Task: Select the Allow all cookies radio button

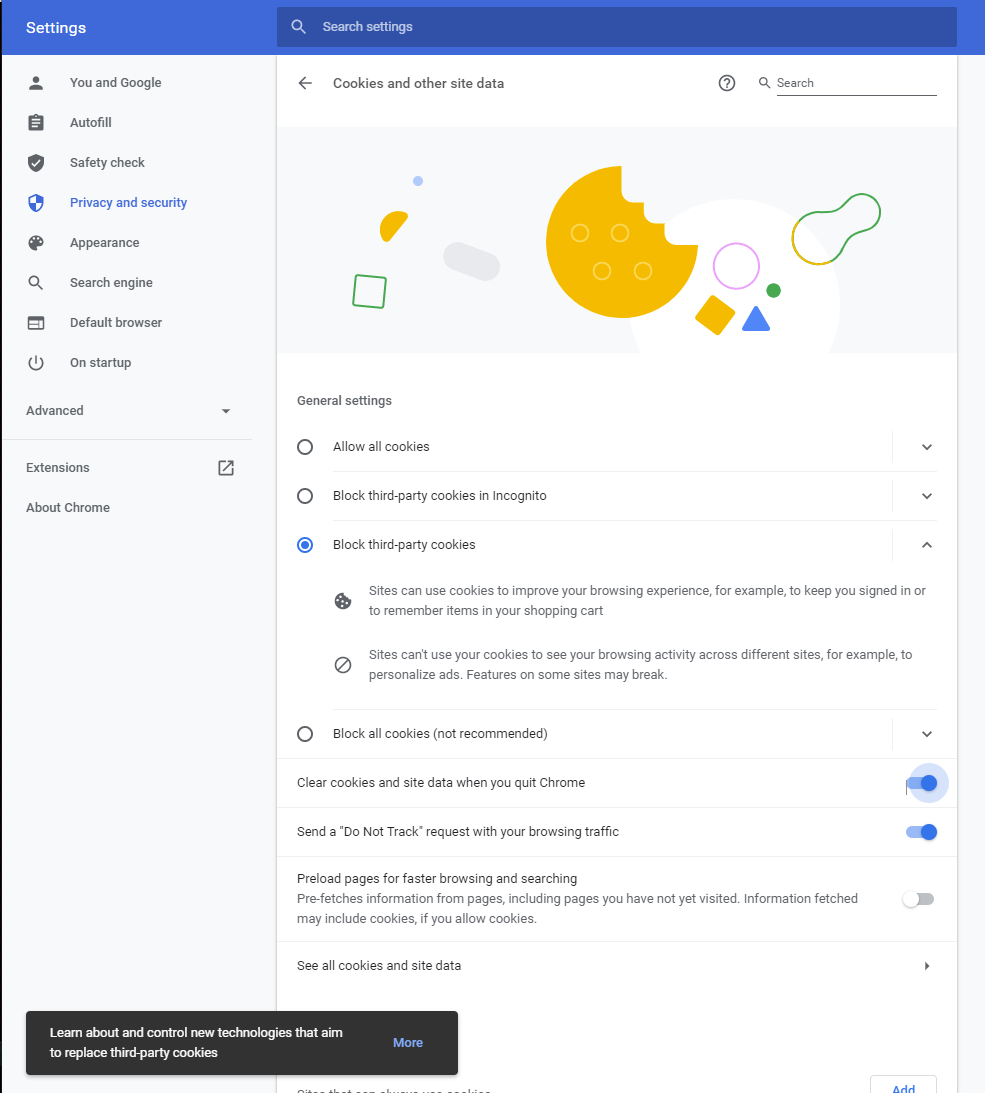Action: pos(305,447)
